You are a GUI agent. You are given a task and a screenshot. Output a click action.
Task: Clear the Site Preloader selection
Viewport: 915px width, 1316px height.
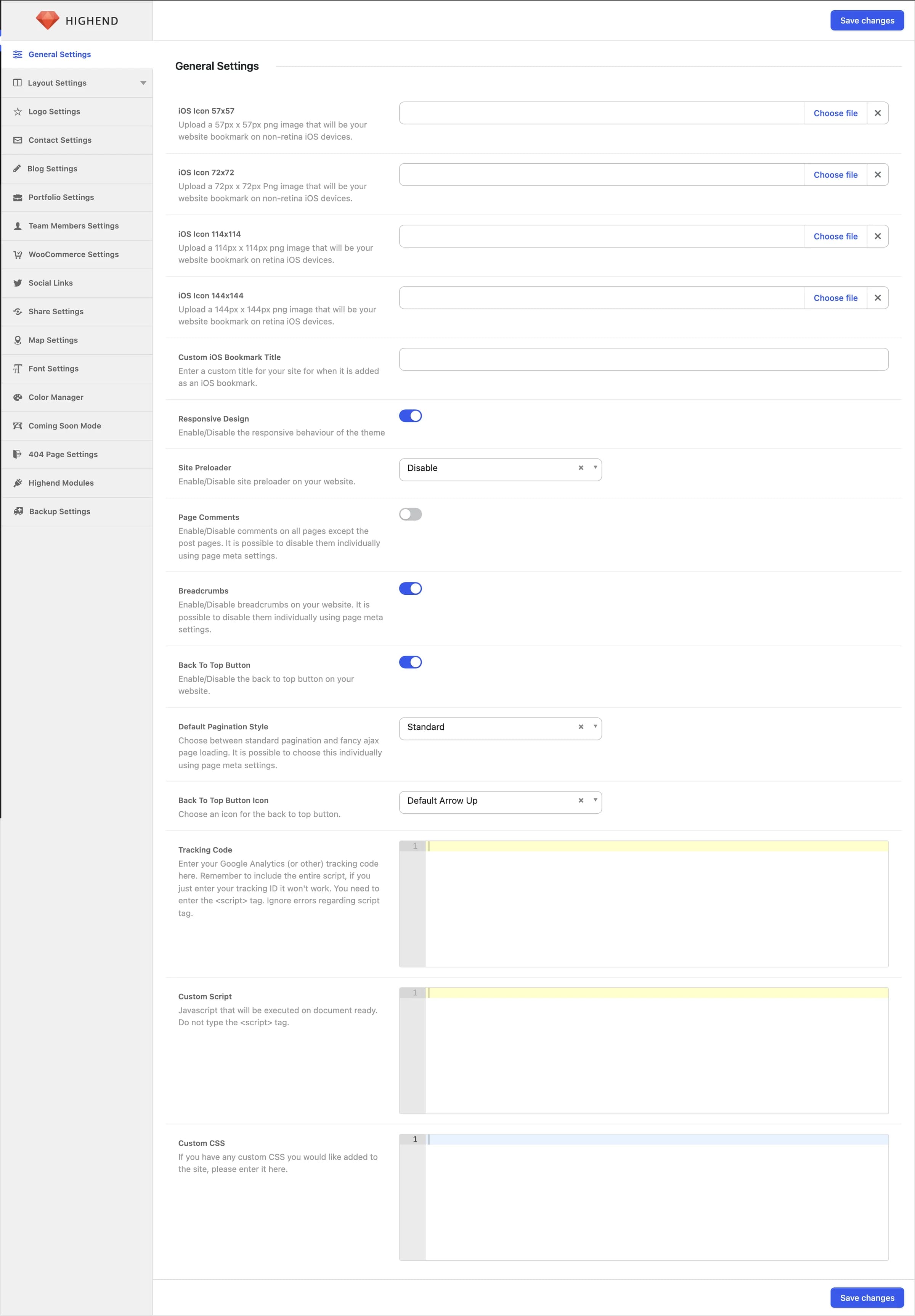click(581, 468)
